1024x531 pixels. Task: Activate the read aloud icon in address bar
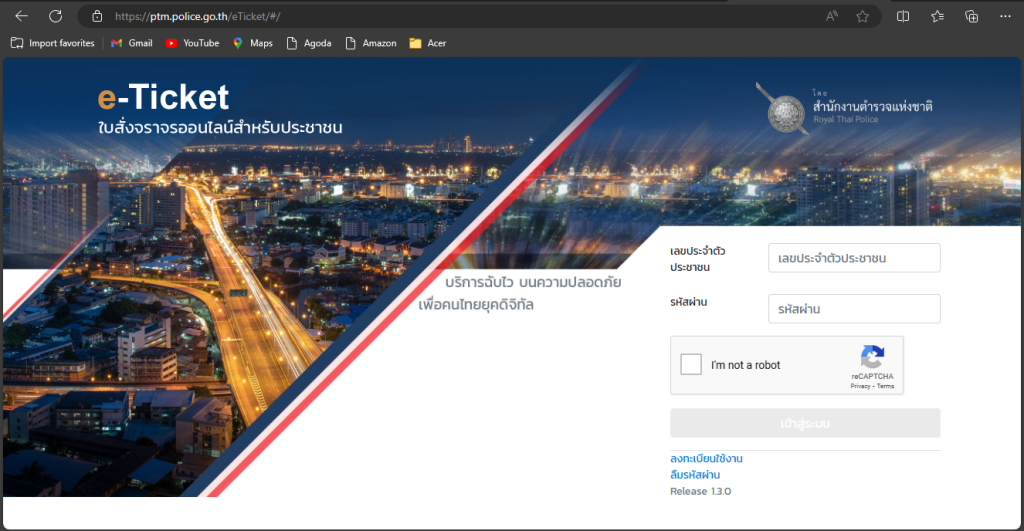tap(832, 16)
